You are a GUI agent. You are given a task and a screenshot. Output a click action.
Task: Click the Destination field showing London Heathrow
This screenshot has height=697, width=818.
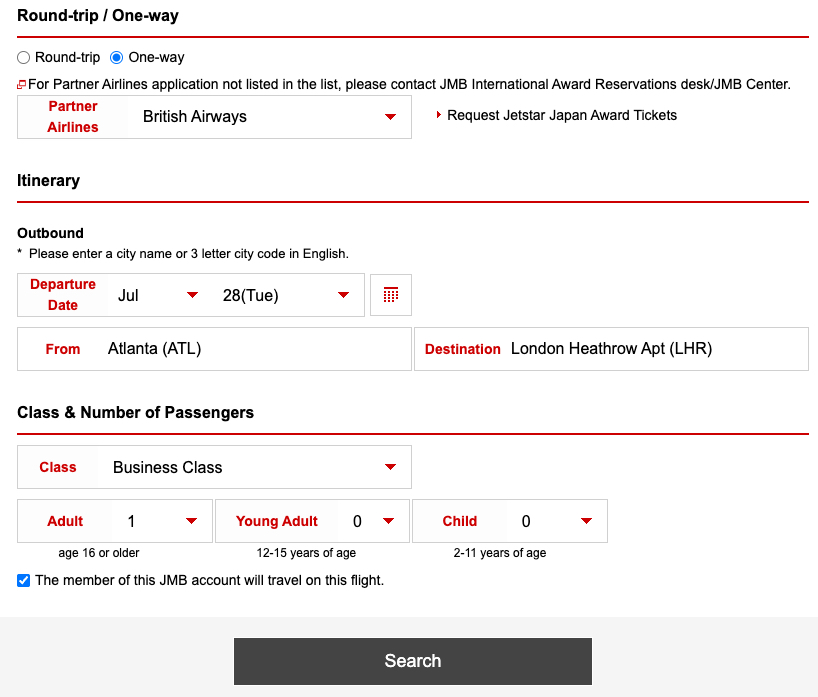(650, 348)
